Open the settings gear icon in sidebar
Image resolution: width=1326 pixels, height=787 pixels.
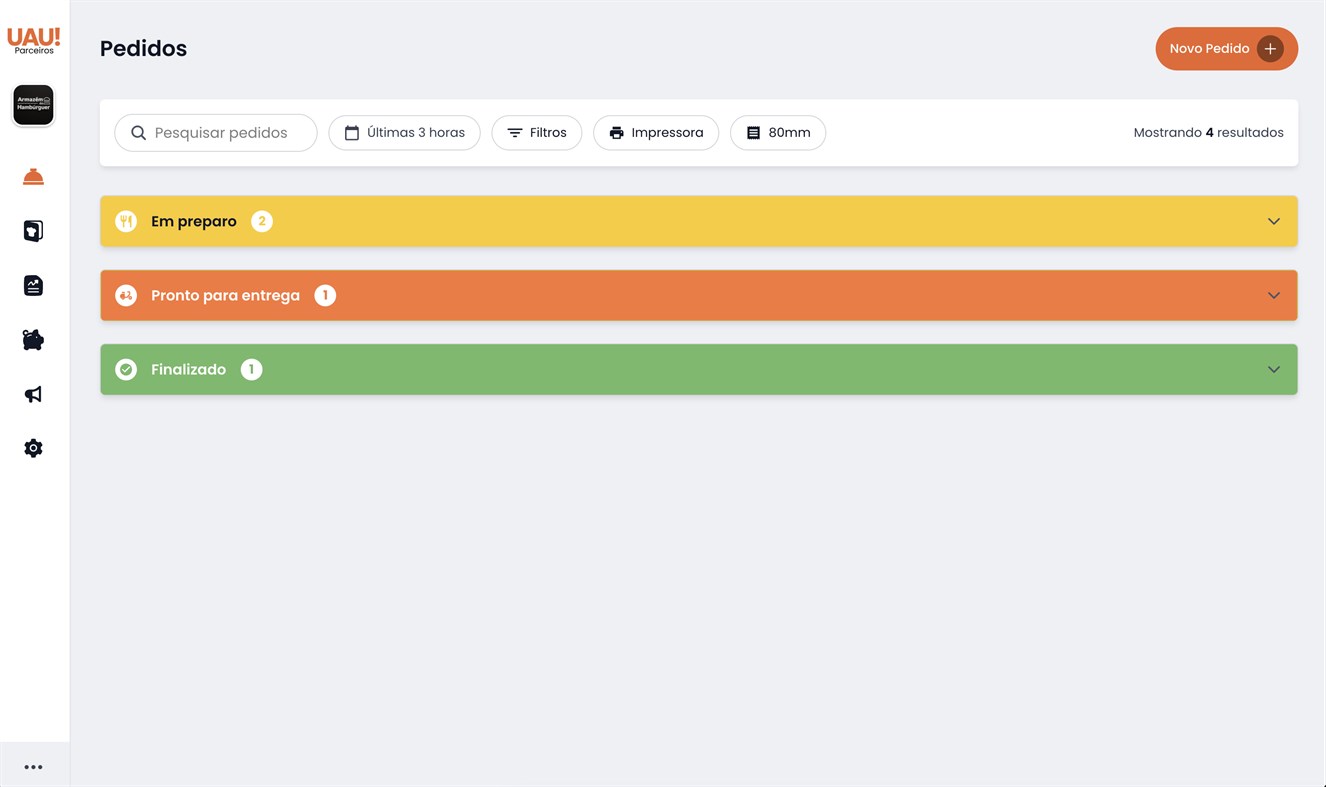[x=33, y=448]
